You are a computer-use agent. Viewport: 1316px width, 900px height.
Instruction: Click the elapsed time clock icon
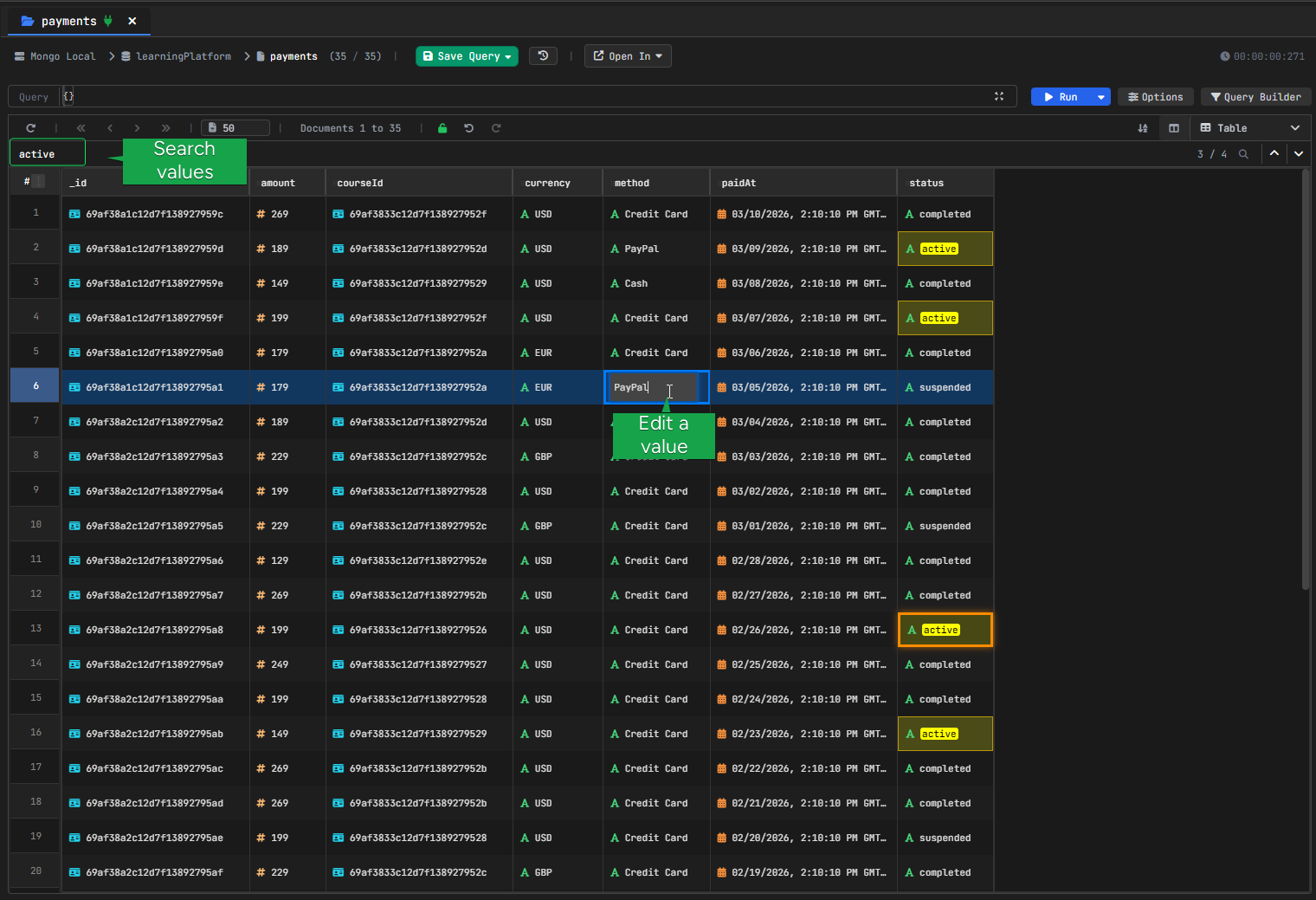(1225, 56)
